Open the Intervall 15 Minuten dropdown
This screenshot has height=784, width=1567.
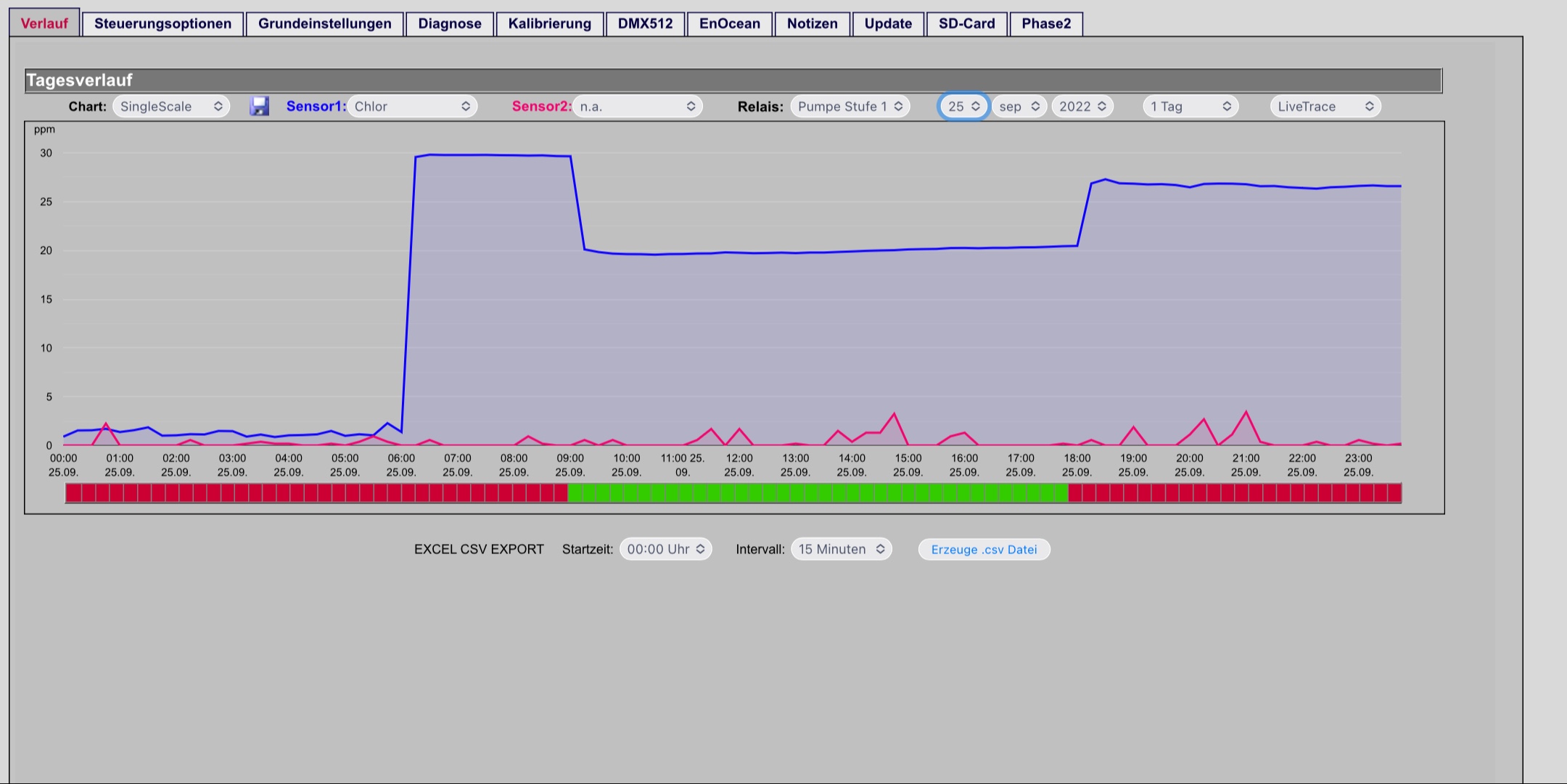coord(842,550)
